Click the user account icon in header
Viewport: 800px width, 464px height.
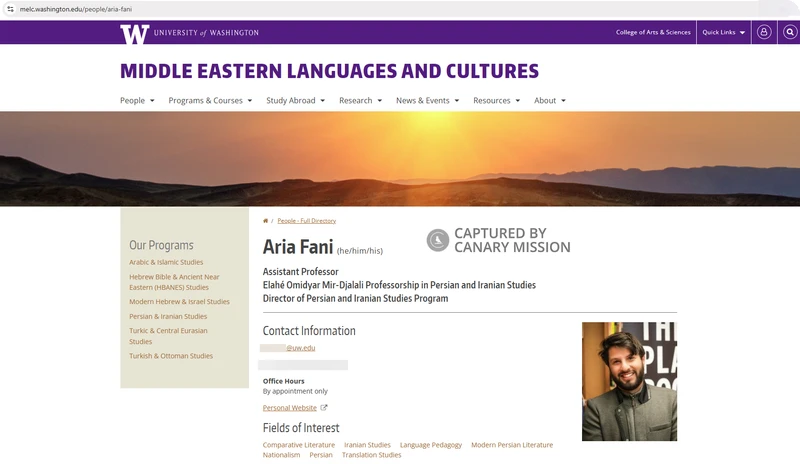(x=764, y=32)
